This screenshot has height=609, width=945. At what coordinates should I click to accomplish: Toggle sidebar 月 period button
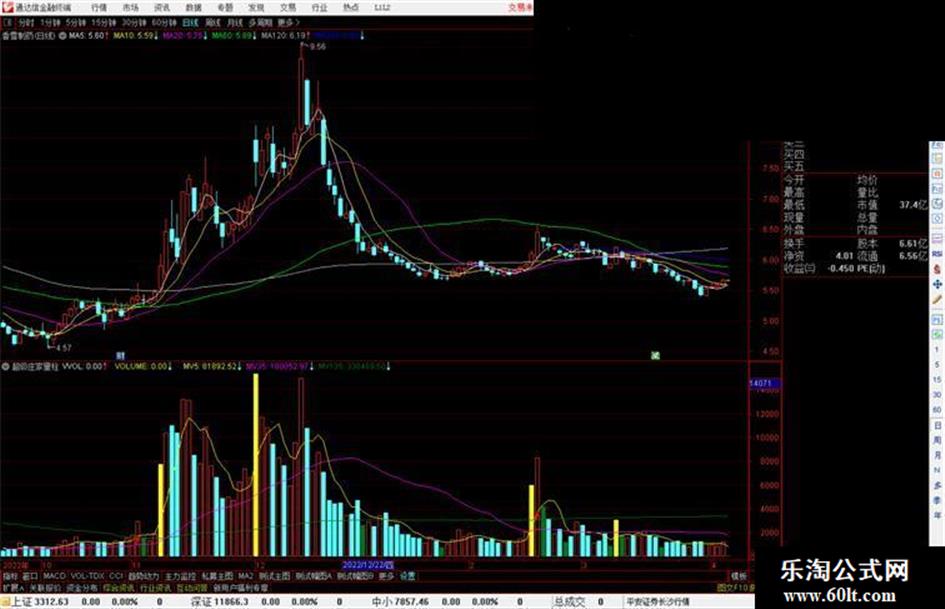937,455
